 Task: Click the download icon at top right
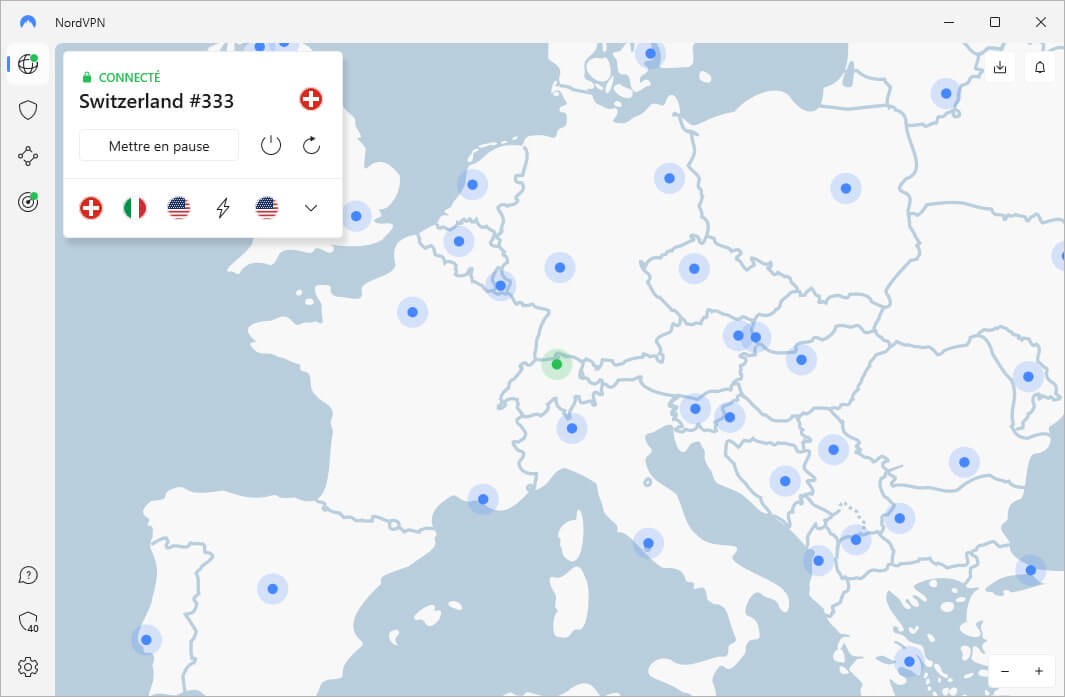(1000, 67)
